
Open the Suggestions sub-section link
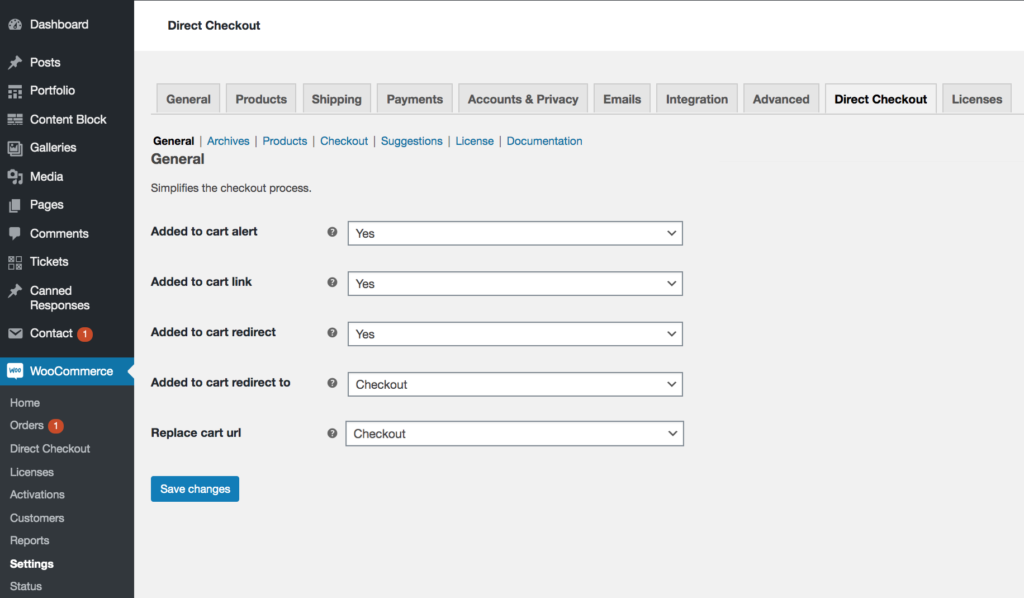coord(411,141)
